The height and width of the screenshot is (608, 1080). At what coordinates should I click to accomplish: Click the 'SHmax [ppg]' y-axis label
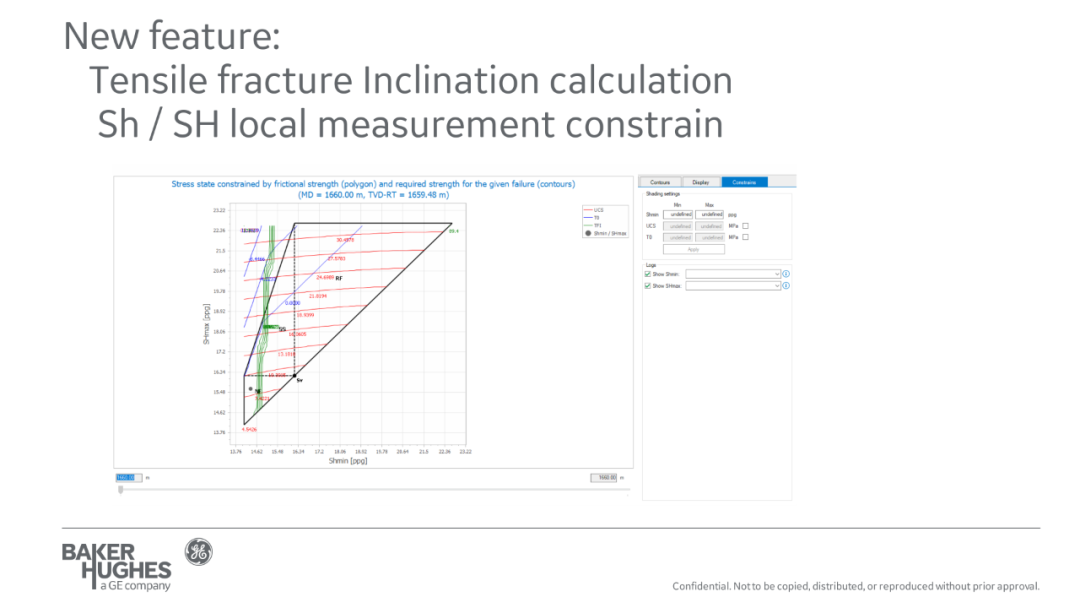[206, 324]
